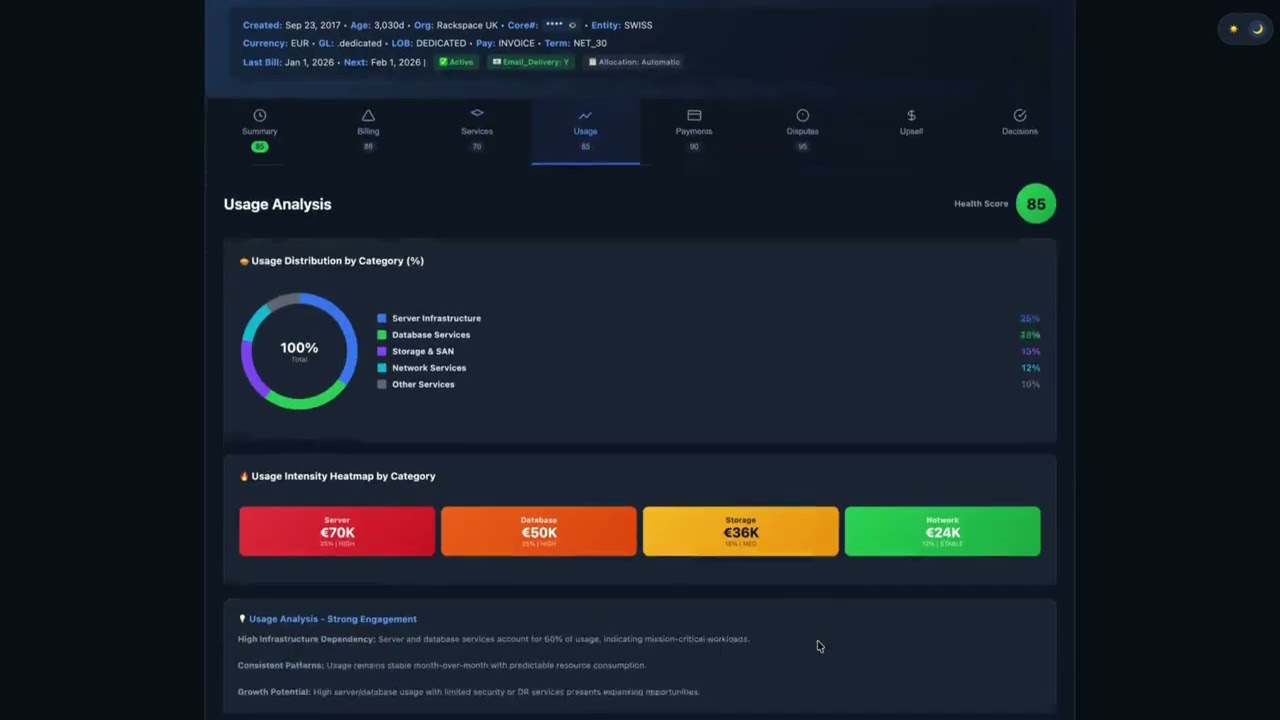The image size is (1280, 720).
Task: Select the Usage tab
Action: pos(585,130)
